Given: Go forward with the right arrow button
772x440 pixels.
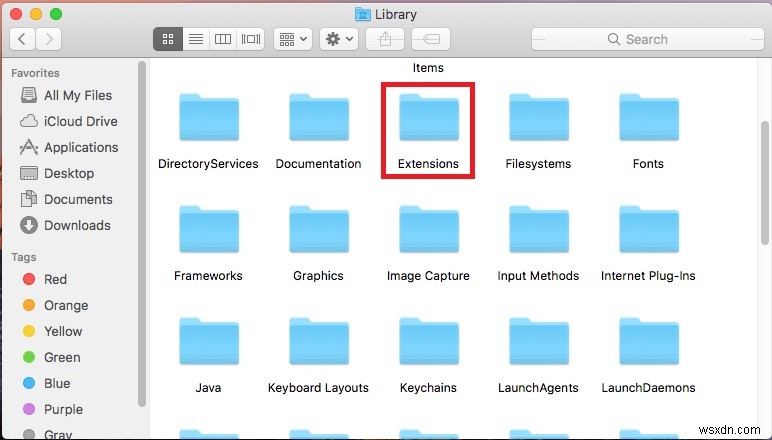Looking at the screenshot, I should 48,39.
